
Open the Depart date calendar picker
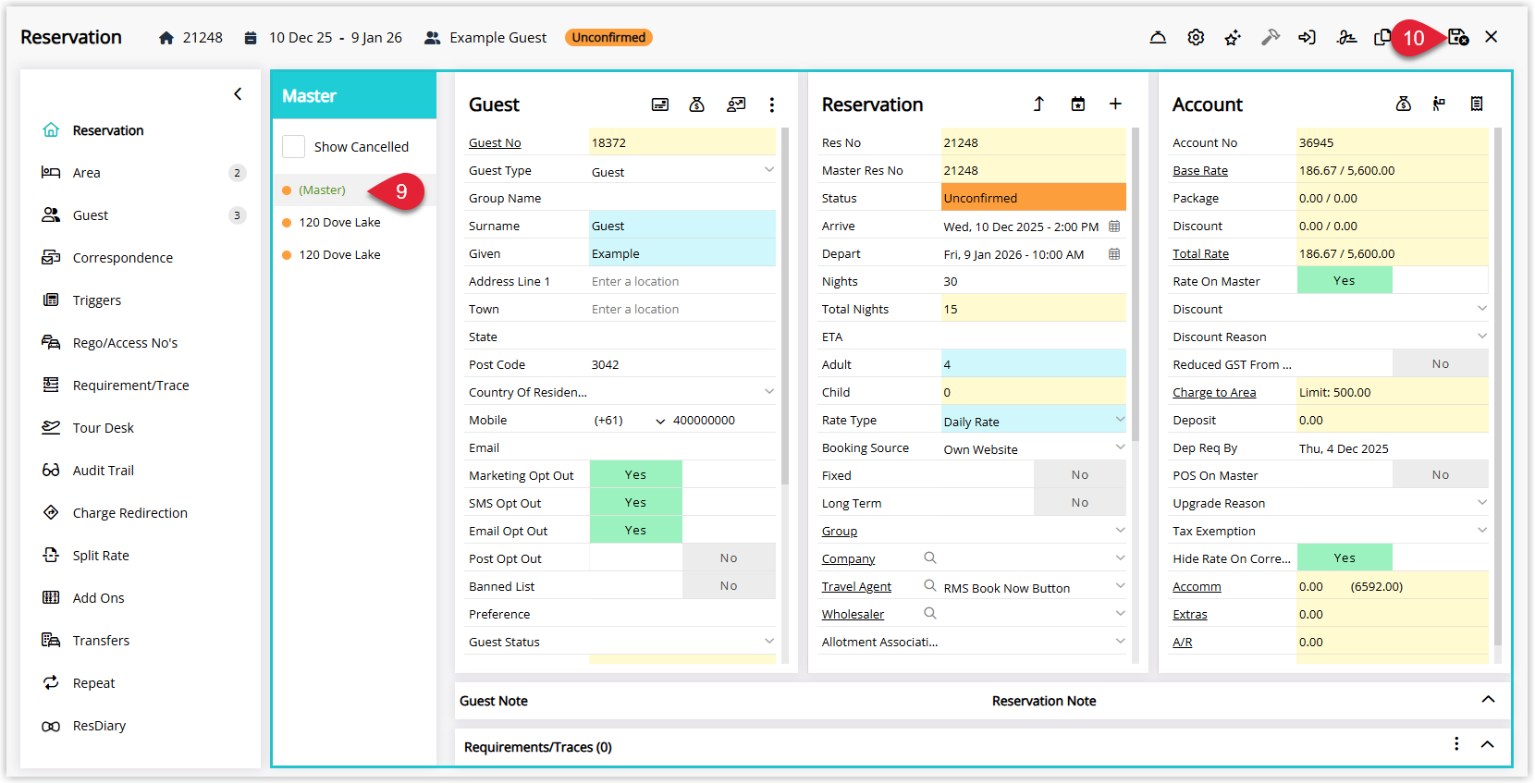click(1114, 254)
